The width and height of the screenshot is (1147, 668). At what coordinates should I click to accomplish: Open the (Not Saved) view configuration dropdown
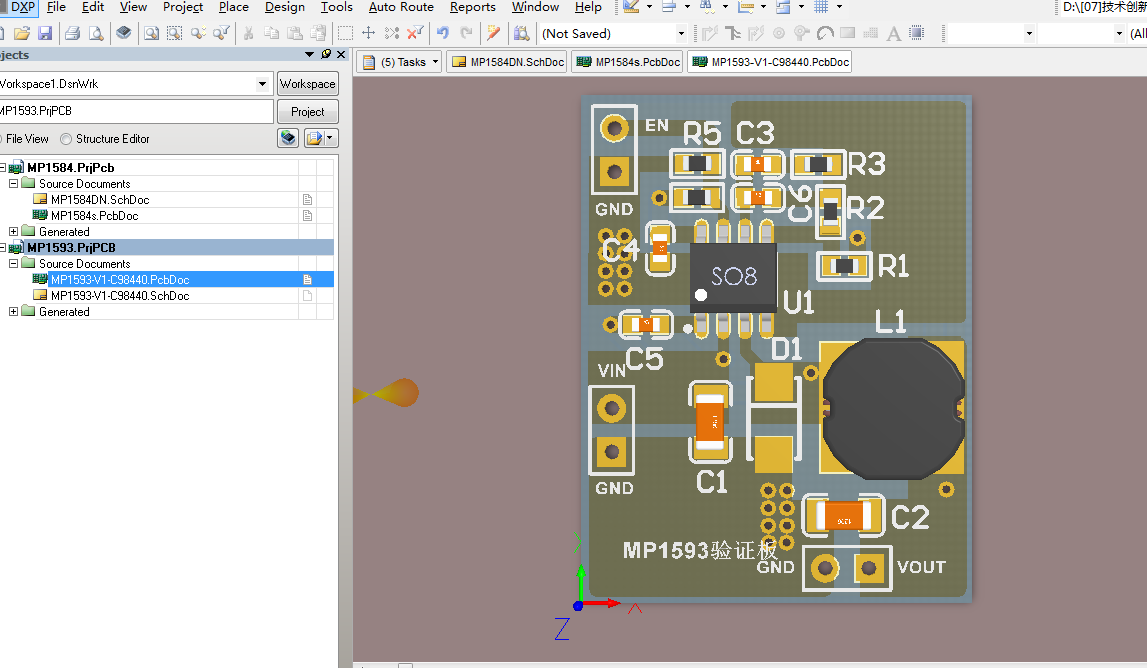pos(681,34)
